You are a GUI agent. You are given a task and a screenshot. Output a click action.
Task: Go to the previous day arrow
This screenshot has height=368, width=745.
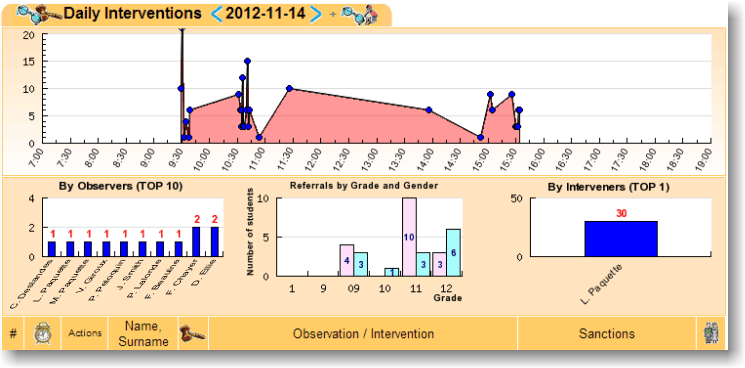[216, 14]
